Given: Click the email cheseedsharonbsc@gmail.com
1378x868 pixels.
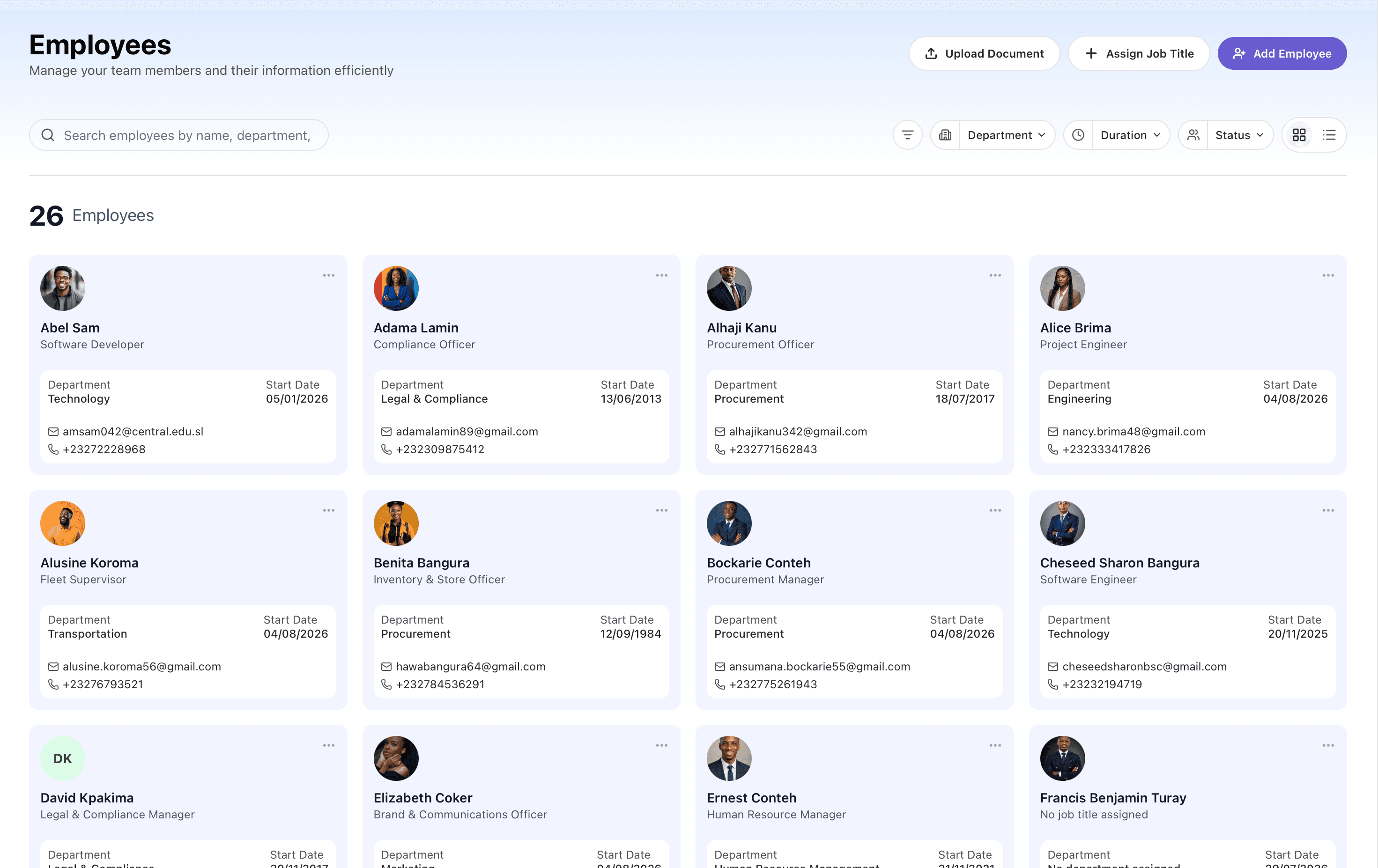Looking at the screenshot, I should [1145, 667].
